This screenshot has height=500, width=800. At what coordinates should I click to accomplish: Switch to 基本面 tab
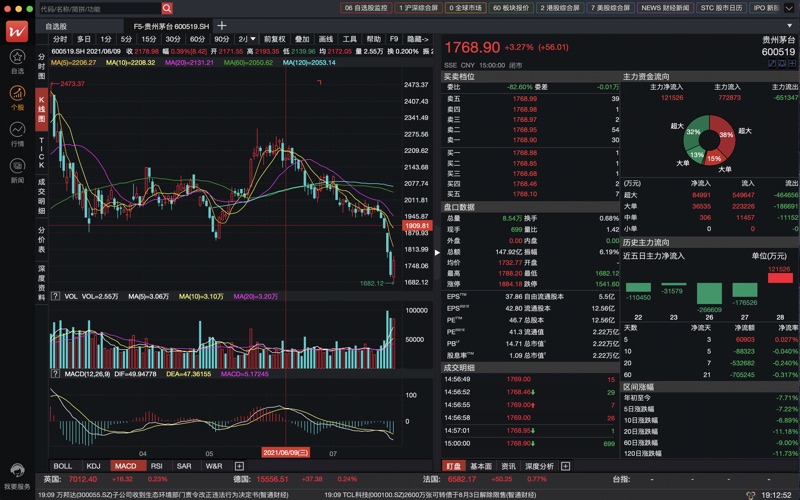tap(481, 466)
